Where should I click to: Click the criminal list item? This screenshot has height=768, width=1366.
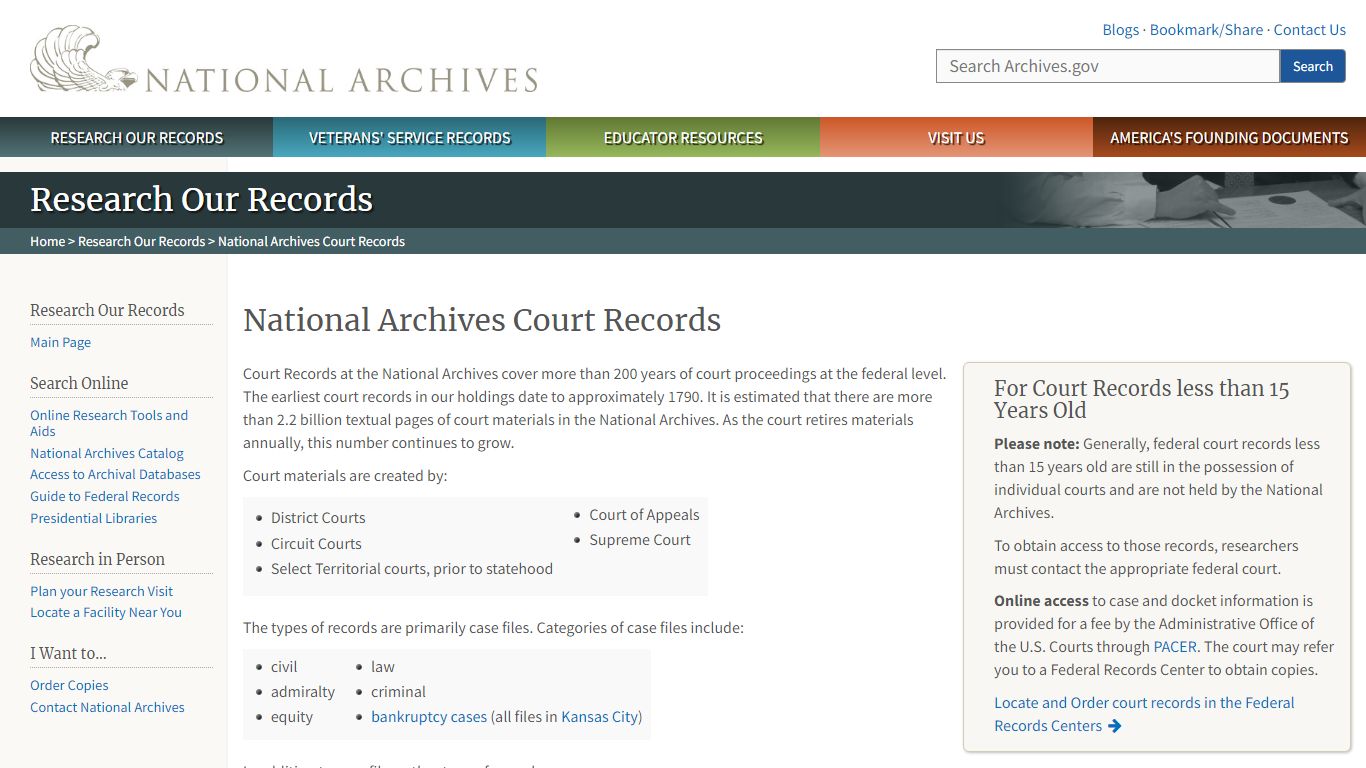(x=398, y=692)
